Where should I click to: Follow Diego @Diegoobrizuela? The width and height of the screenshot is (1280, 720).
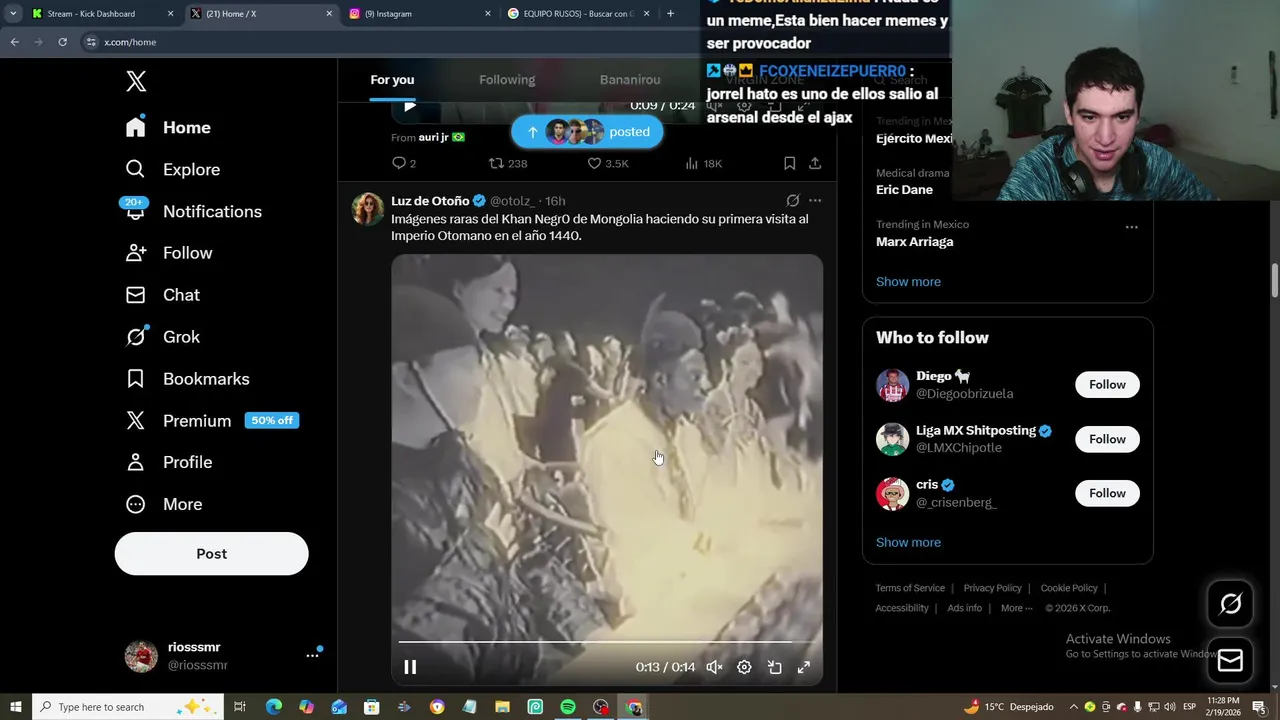point(1107,385)
